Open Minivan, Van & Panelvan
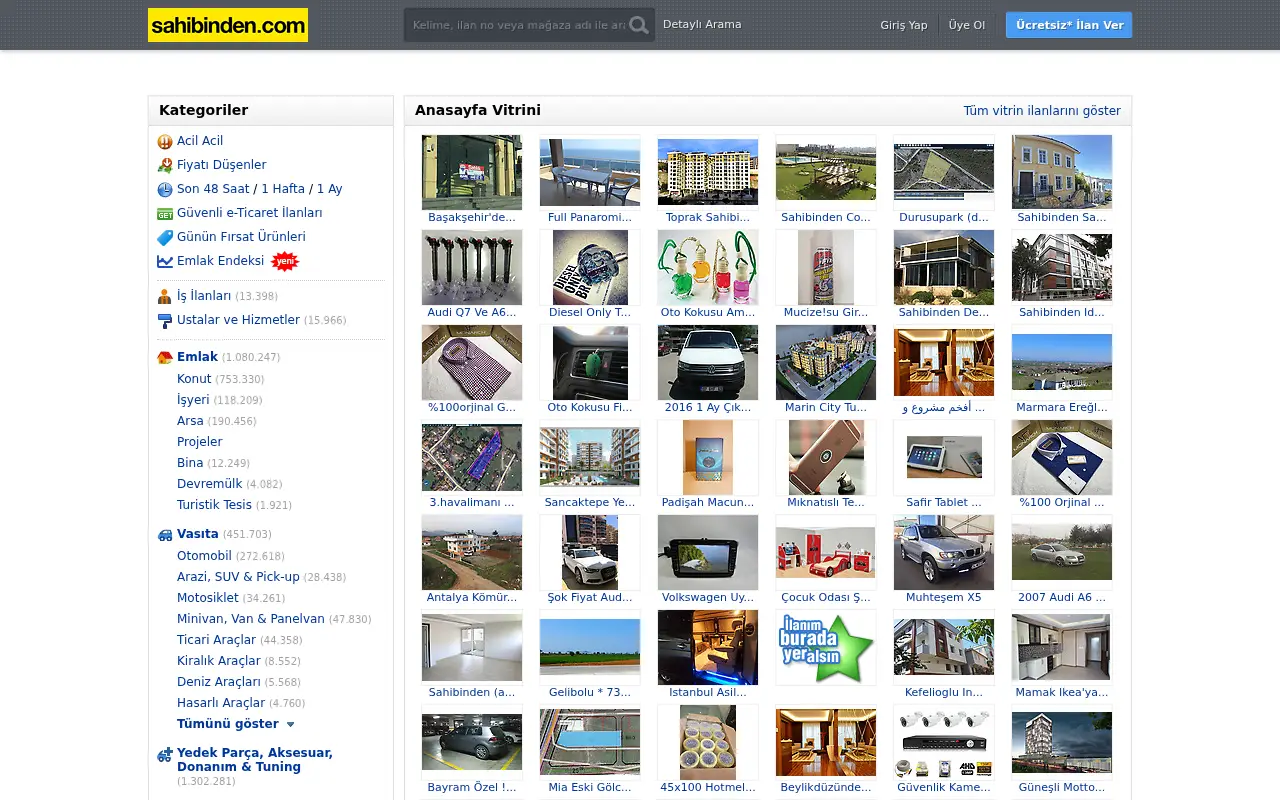1280x800 pixels. (x=251, y=619)
